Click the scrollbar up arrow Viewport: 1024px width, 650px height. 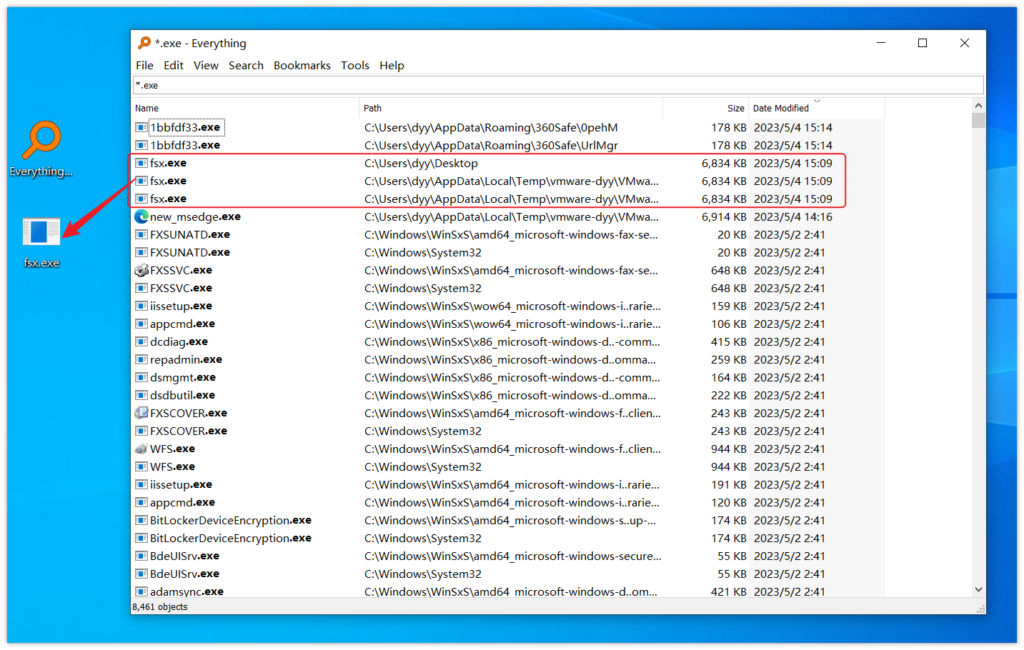click(978, 106)
